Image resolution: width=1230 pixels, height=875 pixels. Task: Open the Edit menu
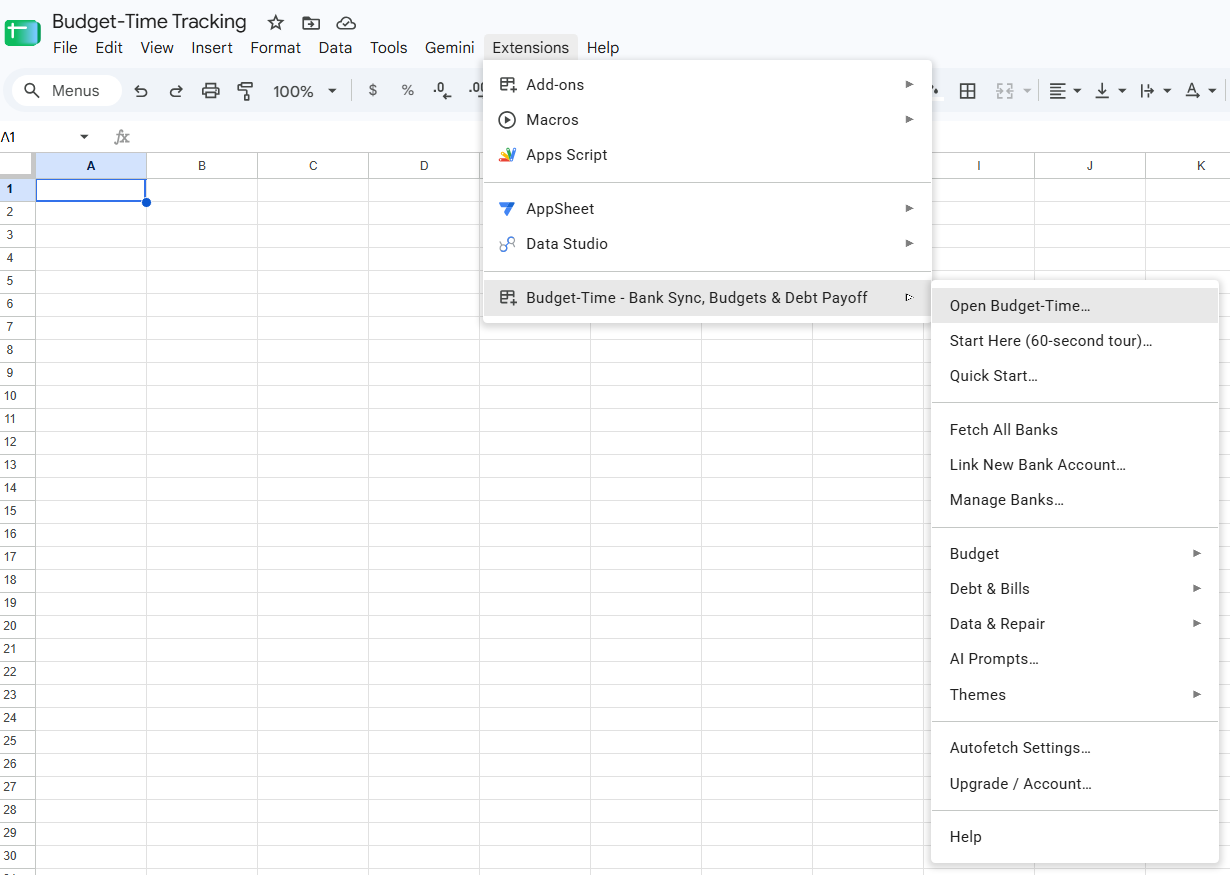tap(109, 48)
